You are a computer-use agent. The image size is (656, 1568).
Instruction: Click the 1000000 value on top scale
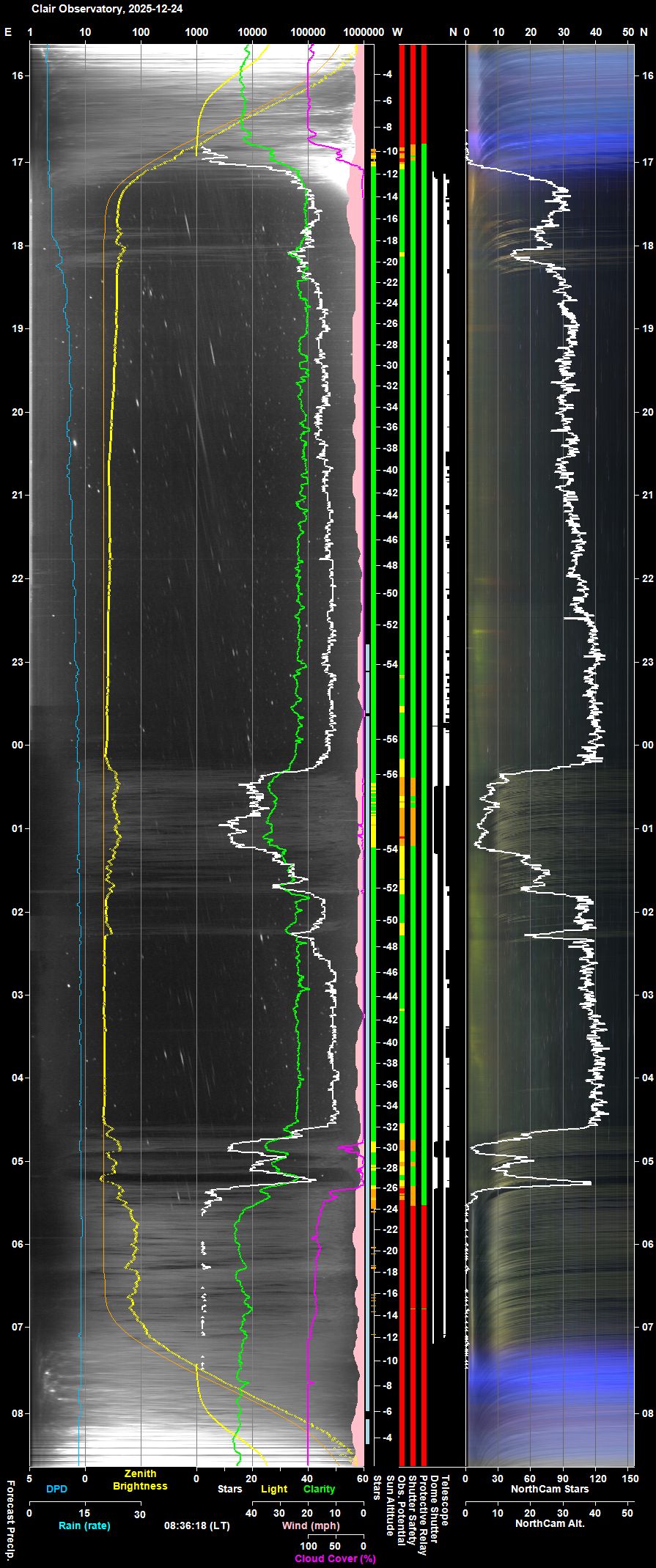(x=364, y=32)
